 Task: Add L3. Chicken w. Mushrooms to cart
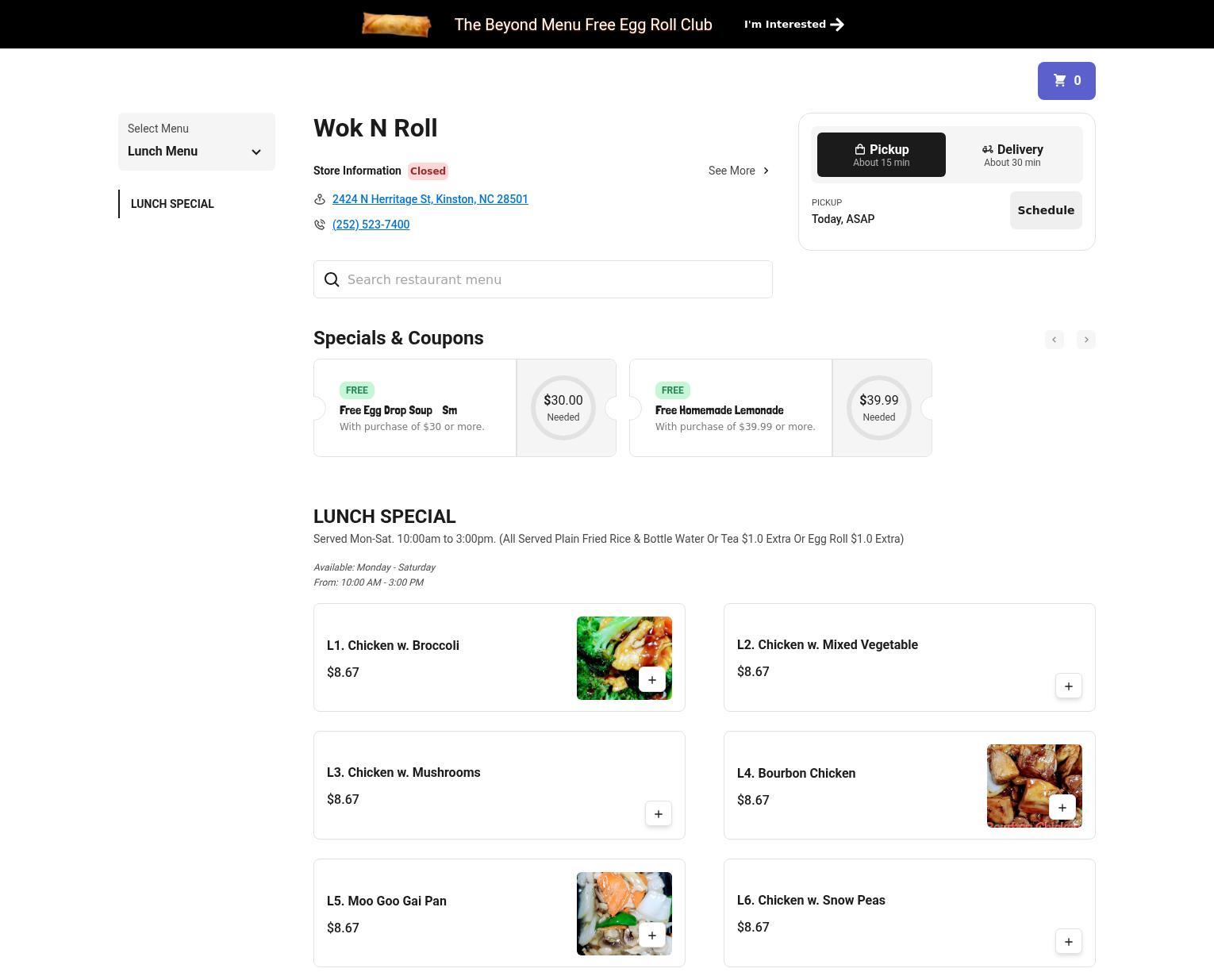(x=659, y=814)
